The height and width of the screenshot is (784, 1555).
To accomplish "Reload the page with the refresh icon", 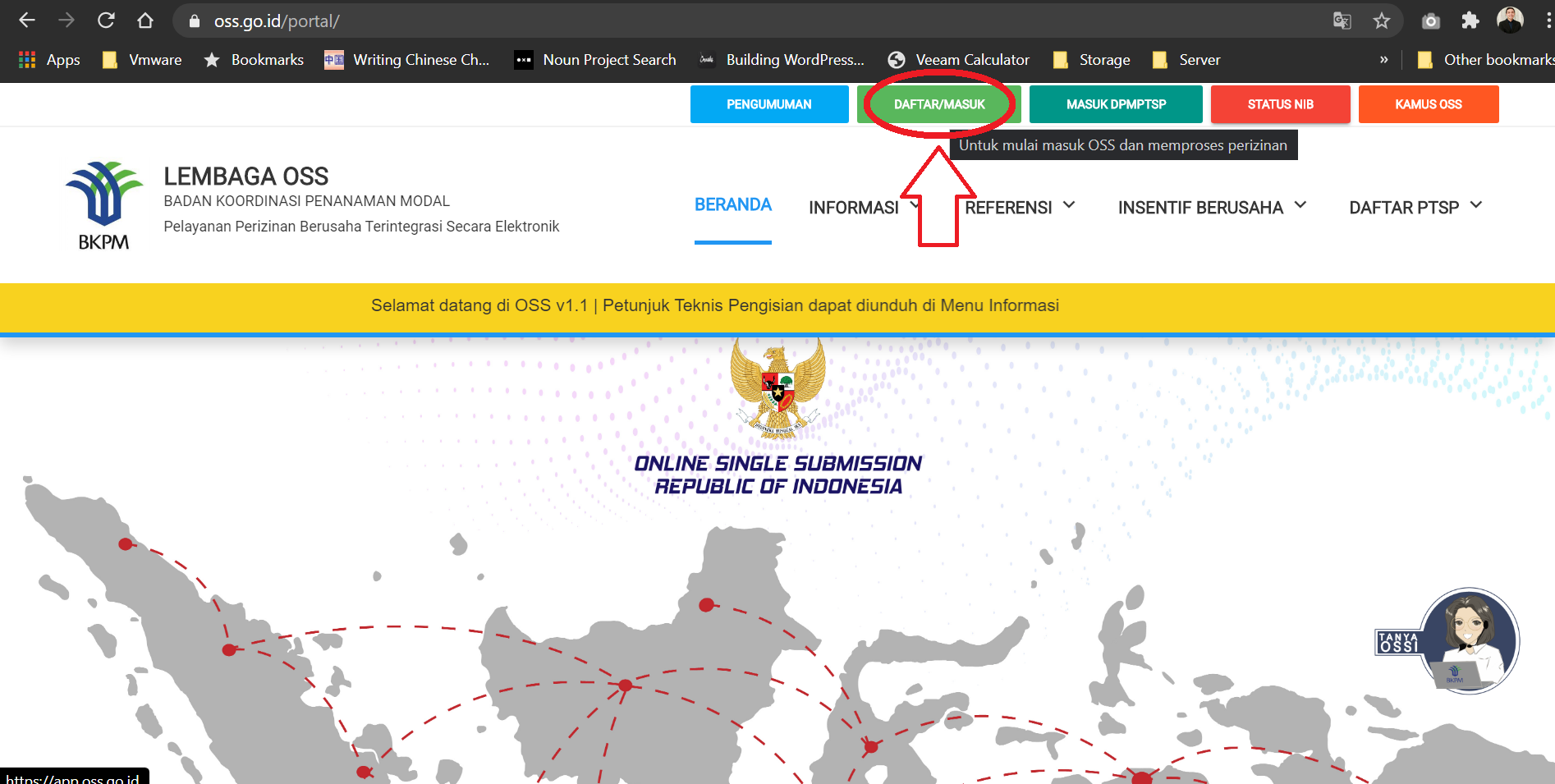I will (106, 21).
